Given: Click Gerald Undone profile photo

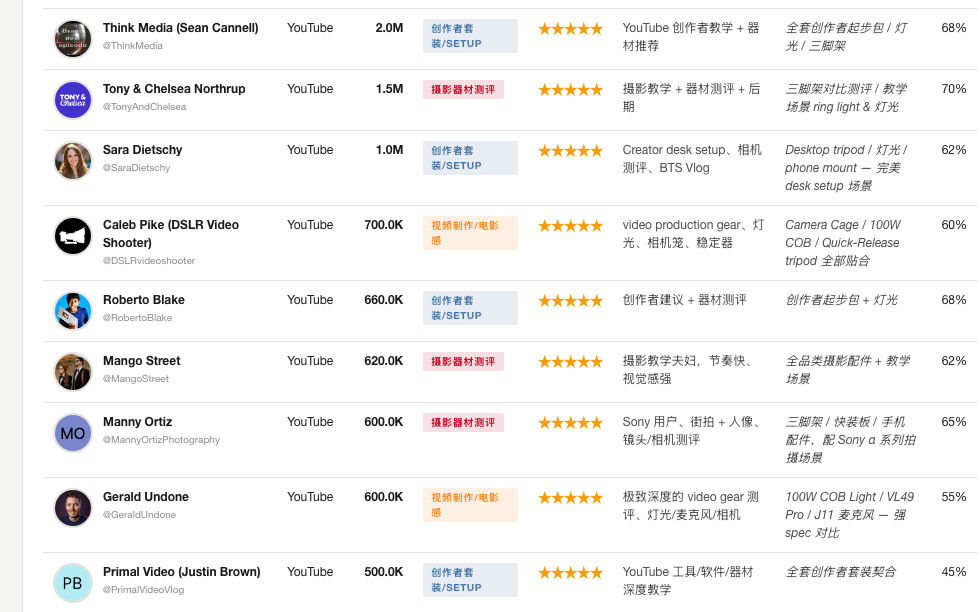Looking at the screenshot, I should pos(72,508).
